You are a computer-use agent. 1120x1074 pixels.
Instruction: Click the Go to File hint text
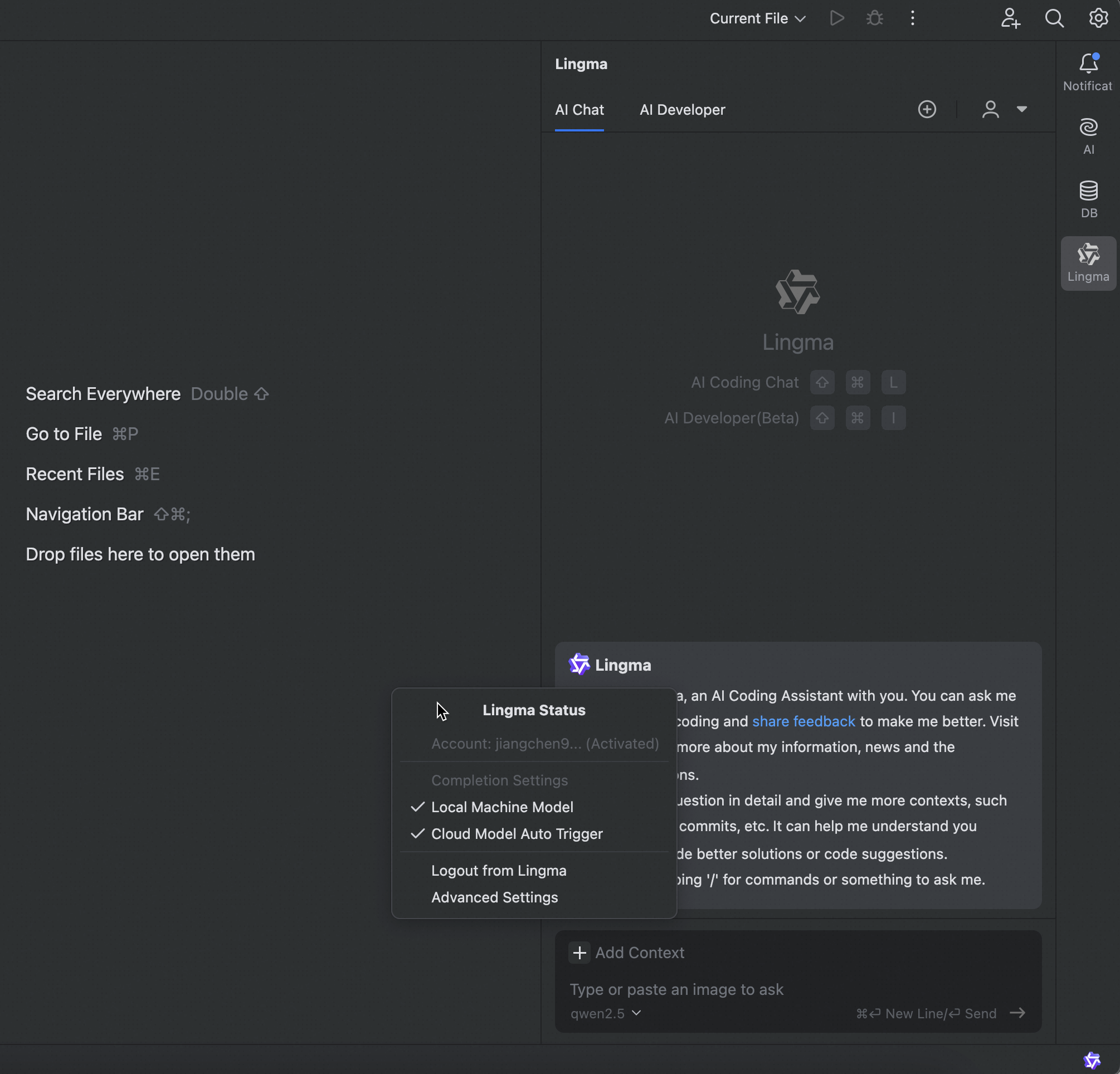click(64, 433)
